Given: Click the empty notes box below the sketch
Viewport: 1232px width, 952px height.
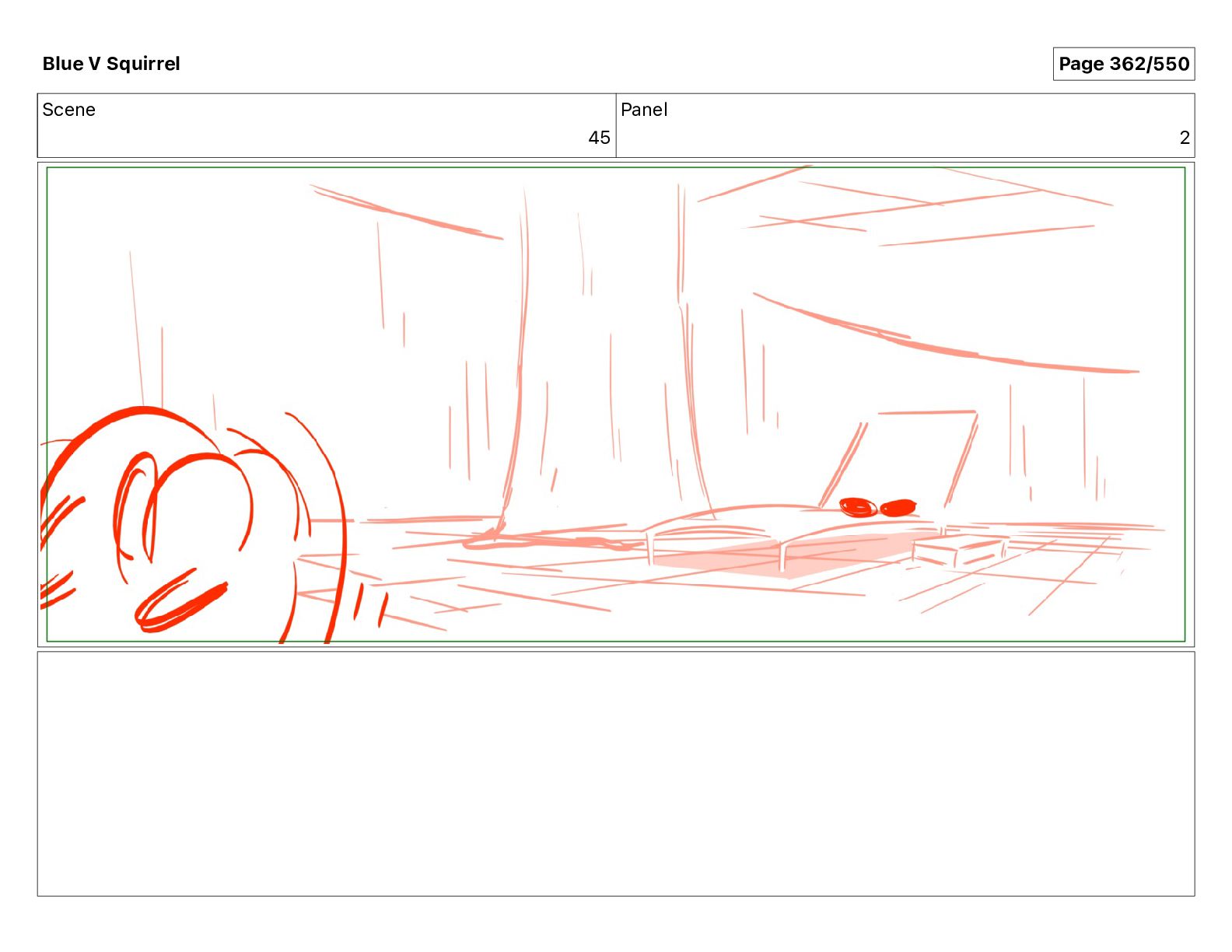Looking at the screenshot, I should (616, 774).
